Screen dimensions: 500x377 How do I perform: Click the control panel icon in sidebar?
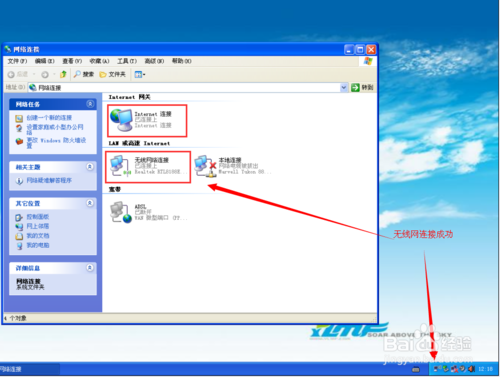(x=19, y=217)
